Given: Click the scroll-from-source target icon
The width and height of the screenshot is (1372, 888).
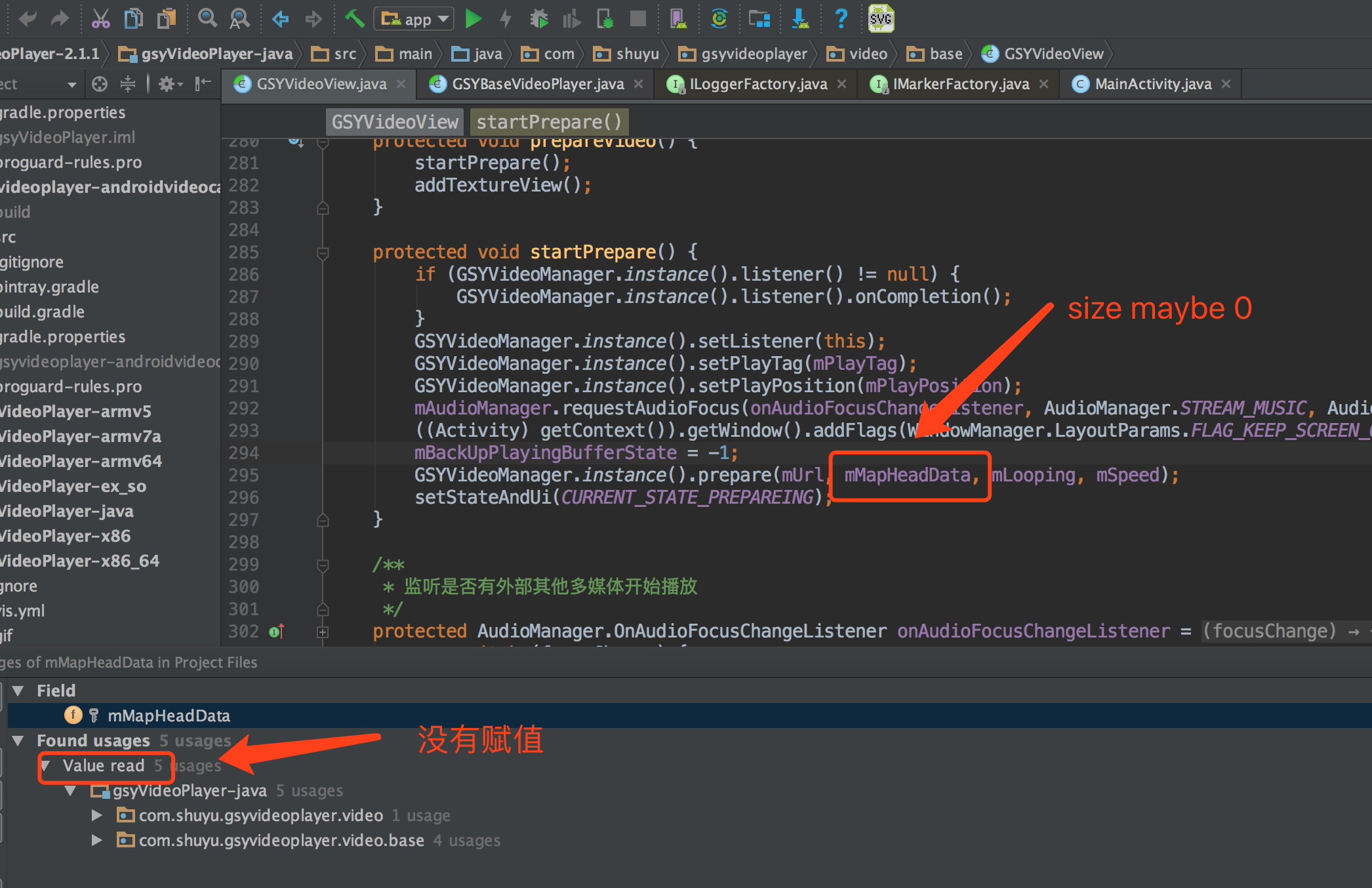Looking at the screenshot, I should (100, 84).
